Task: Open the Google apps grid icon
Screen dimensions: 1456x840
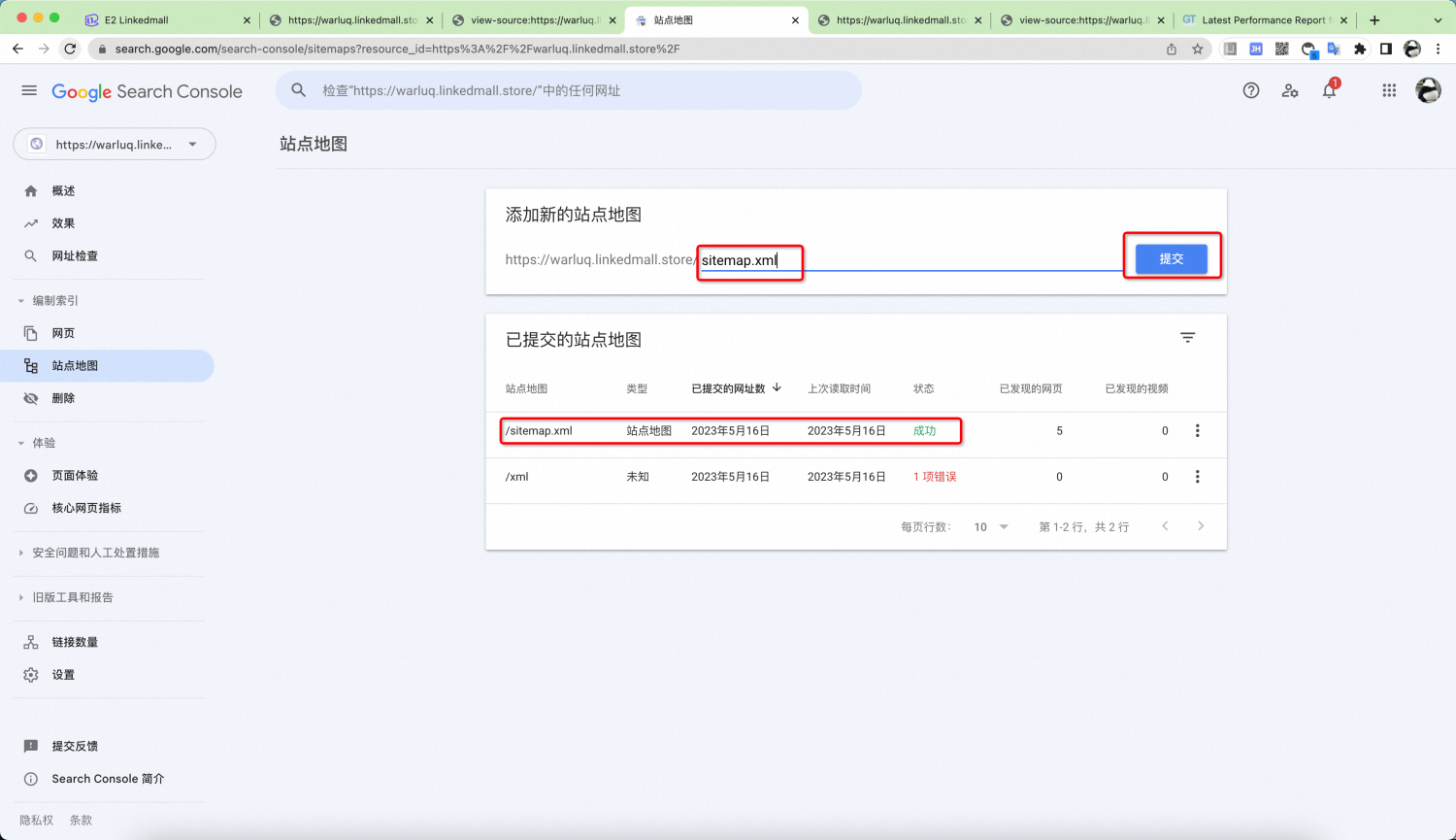Action: pyautogui.click(x=1389, y=90)
